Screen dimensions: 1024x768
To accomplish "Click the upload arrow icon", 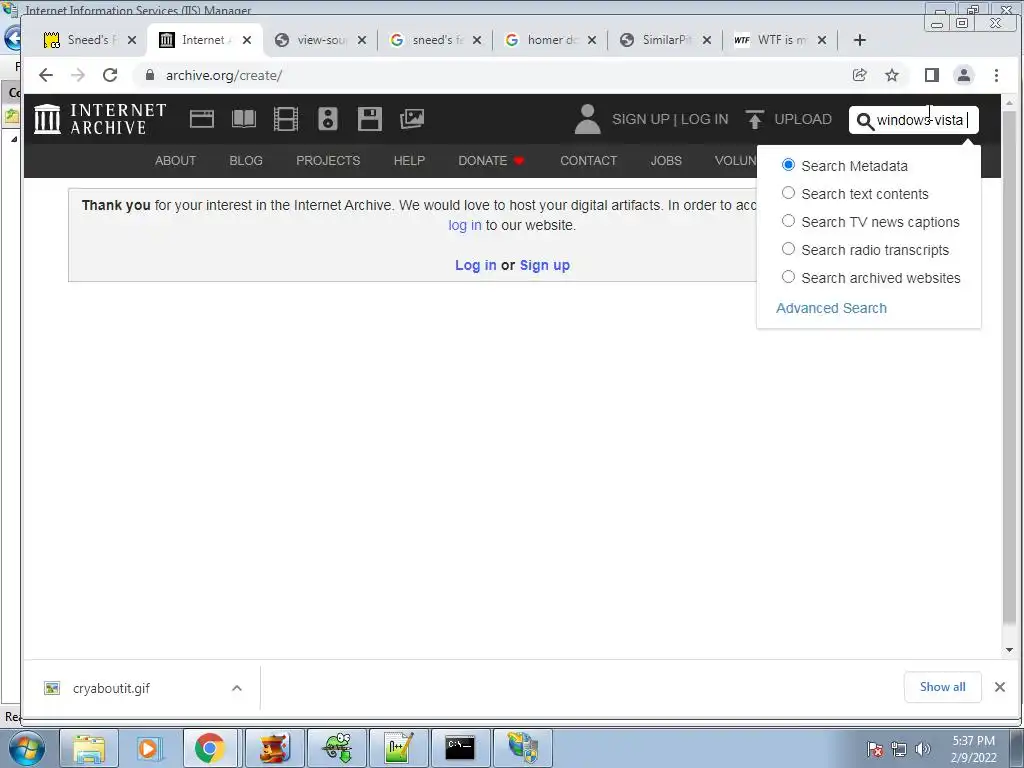I will click(754, 119).
